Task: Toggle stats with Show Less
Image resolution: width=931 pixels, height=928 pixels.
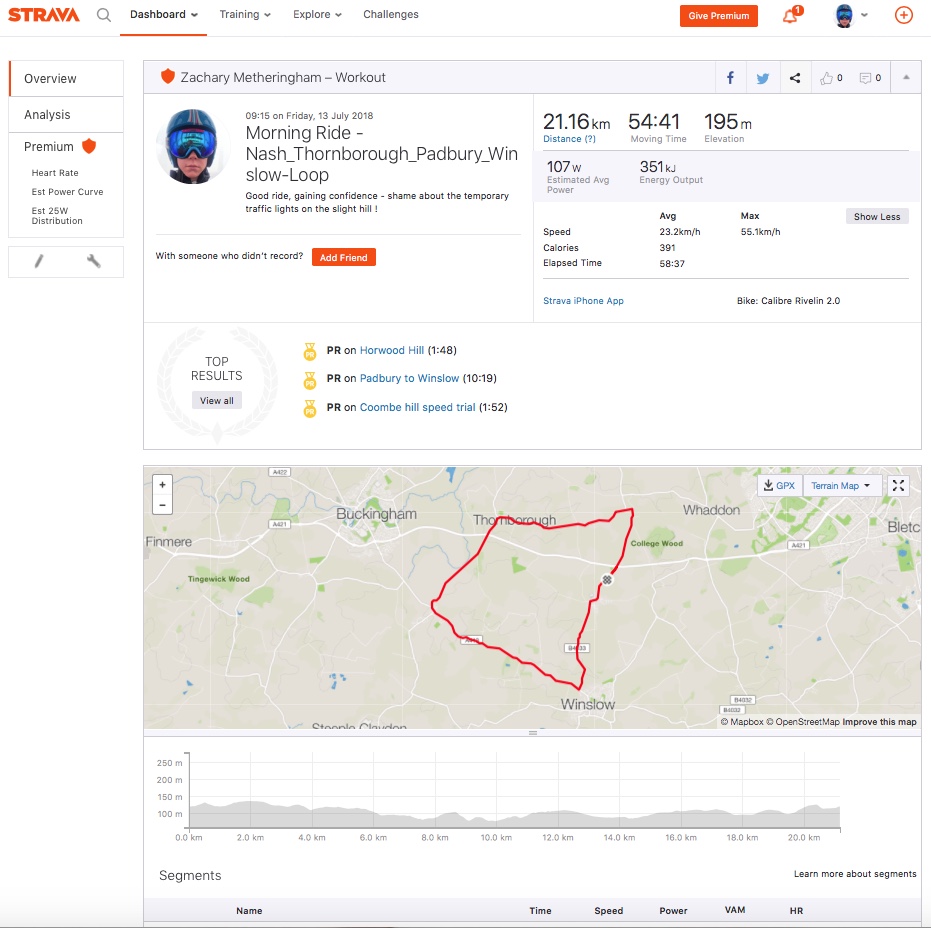Action: click(x=877, y=215)
